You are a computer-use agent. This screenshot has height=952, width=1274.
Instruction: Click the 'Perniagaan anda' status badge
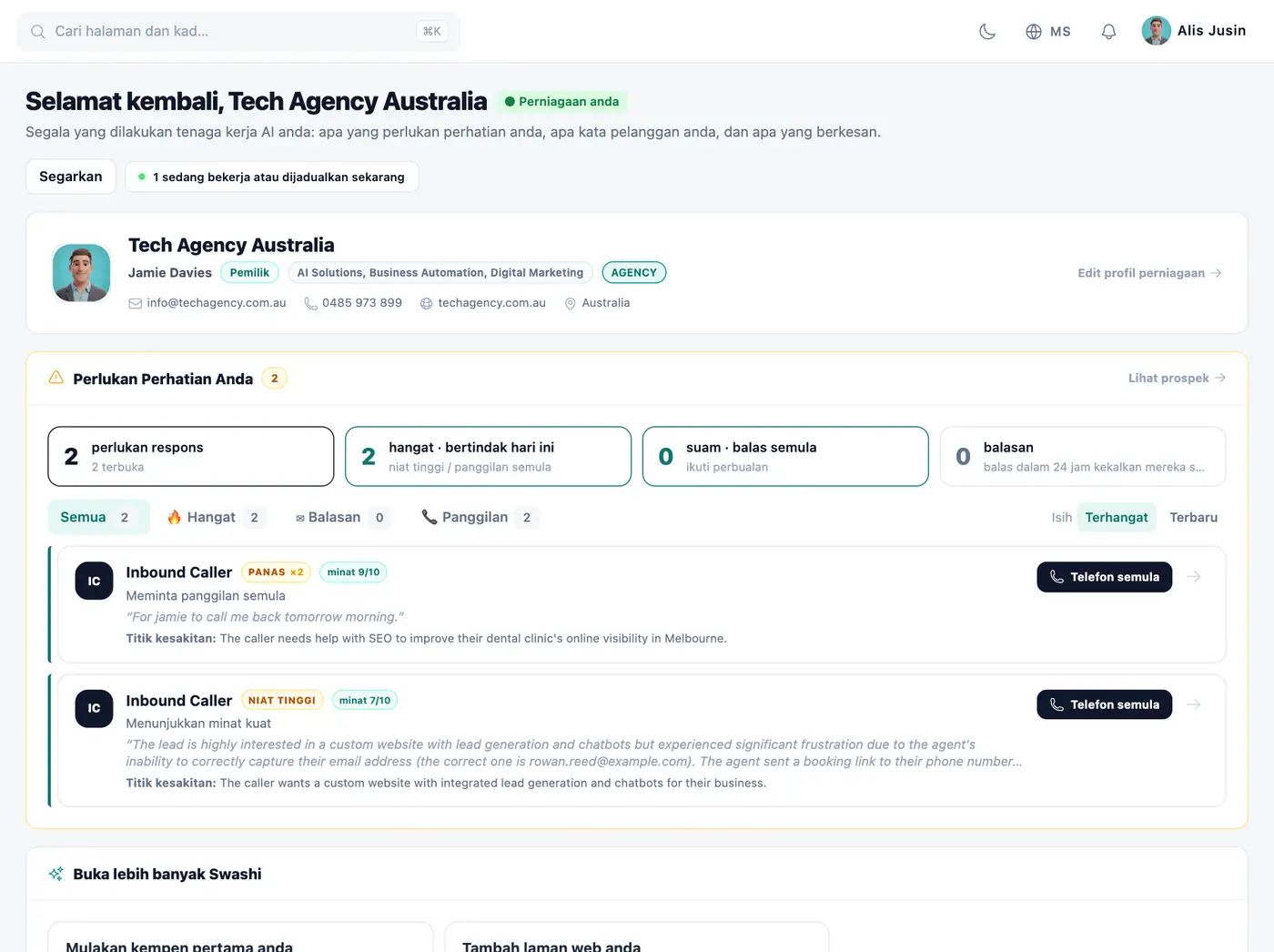coord(562,102)
